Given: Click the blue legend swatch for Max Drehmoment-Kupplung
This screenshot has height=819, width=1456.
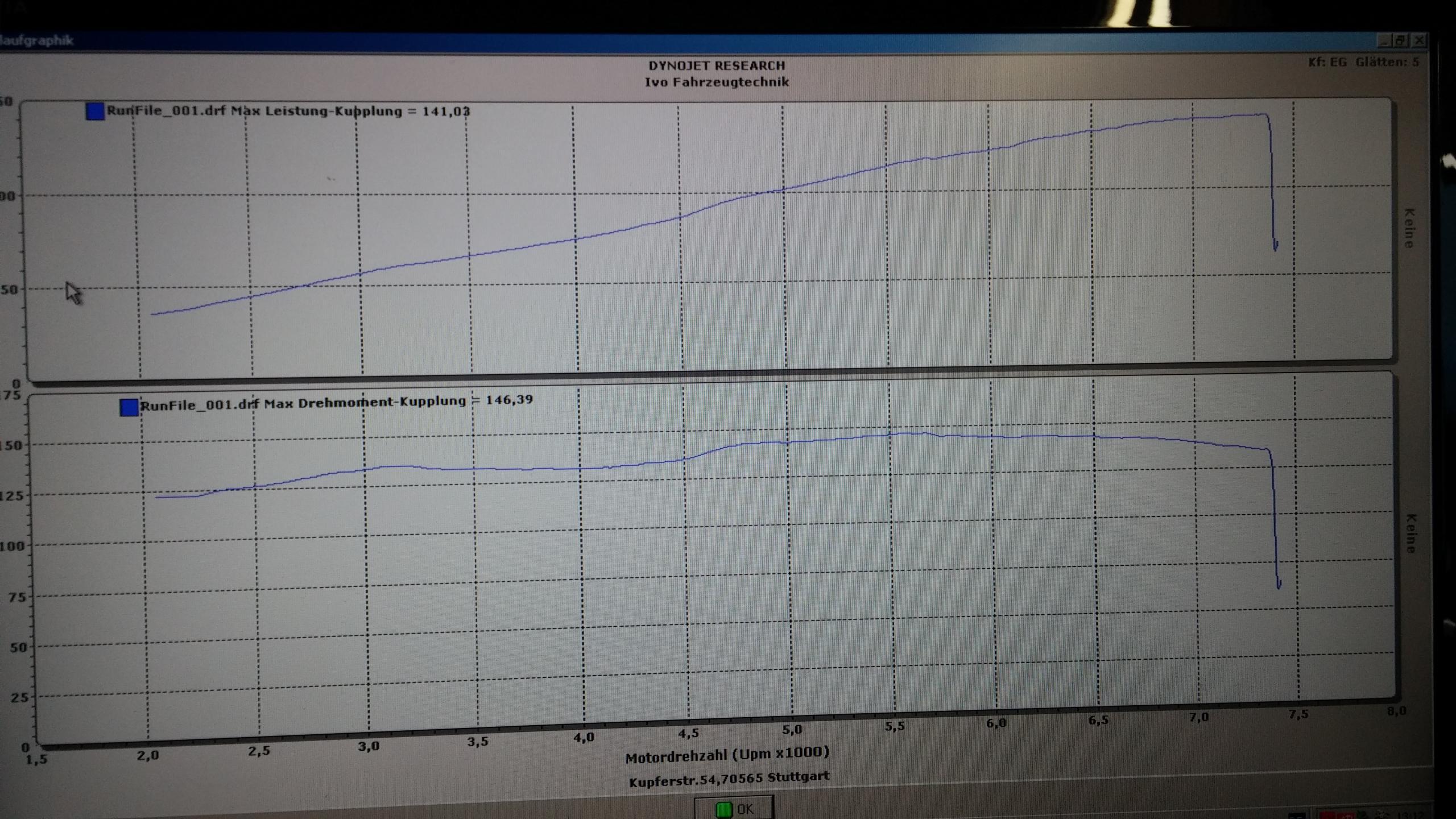Looking at the screenshot, I should [129, 407].
